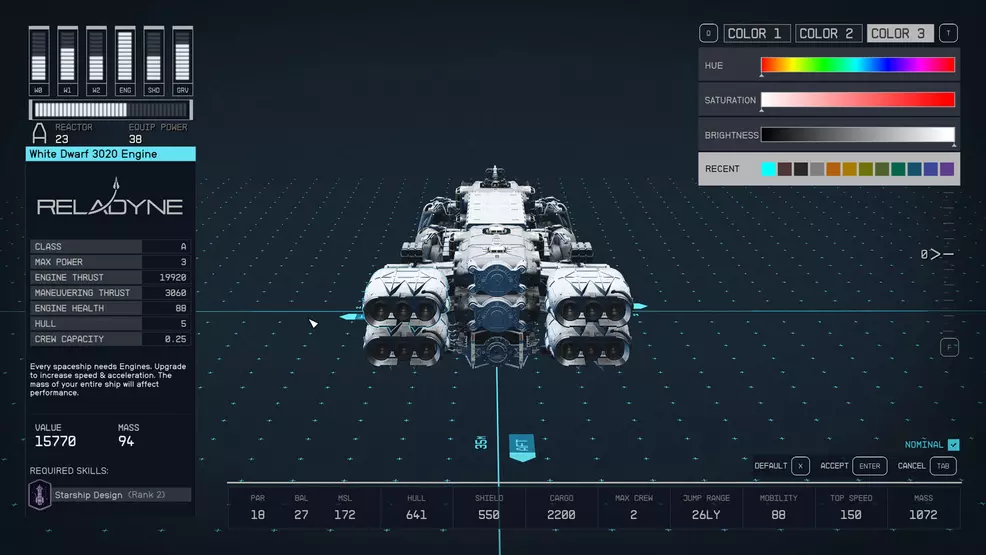The width and height of the screenshot is (986, 555).
Task: Click the MSL 172 weapon stat
Action: coord(345,507)
